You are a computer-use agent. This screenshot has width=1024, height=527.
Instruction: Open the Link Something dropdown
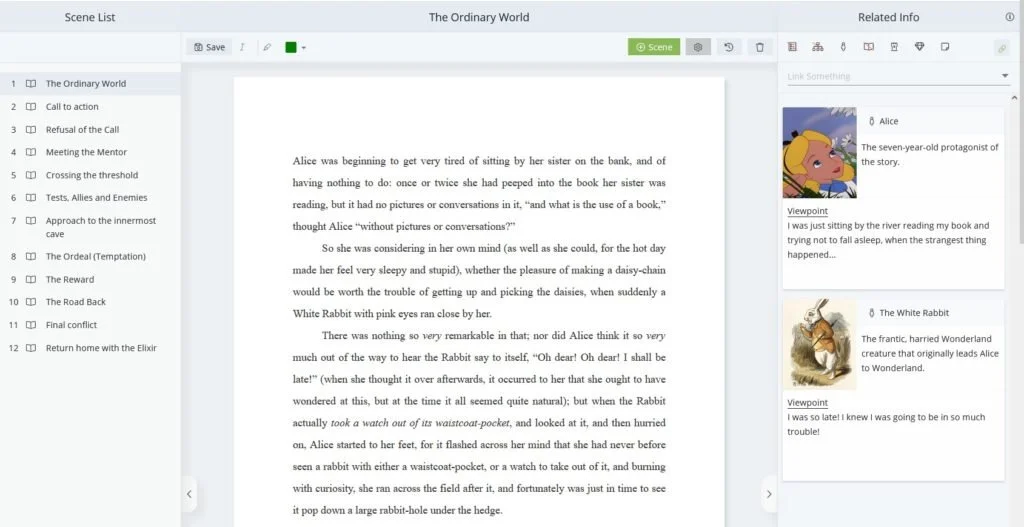pos(1005,76)
